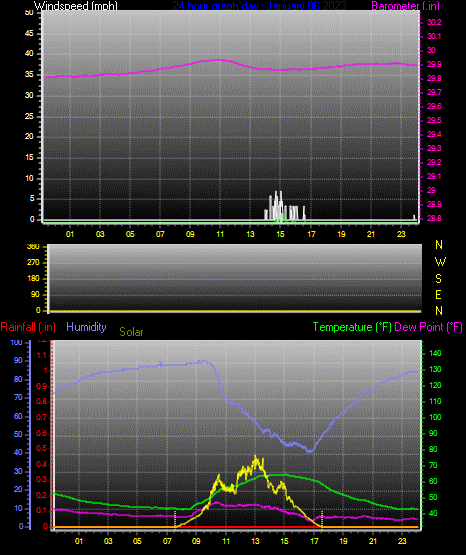Click the 29.2 barometer axis value
Image resolution: width=466 pixels, height=555 pixels.
434,162
